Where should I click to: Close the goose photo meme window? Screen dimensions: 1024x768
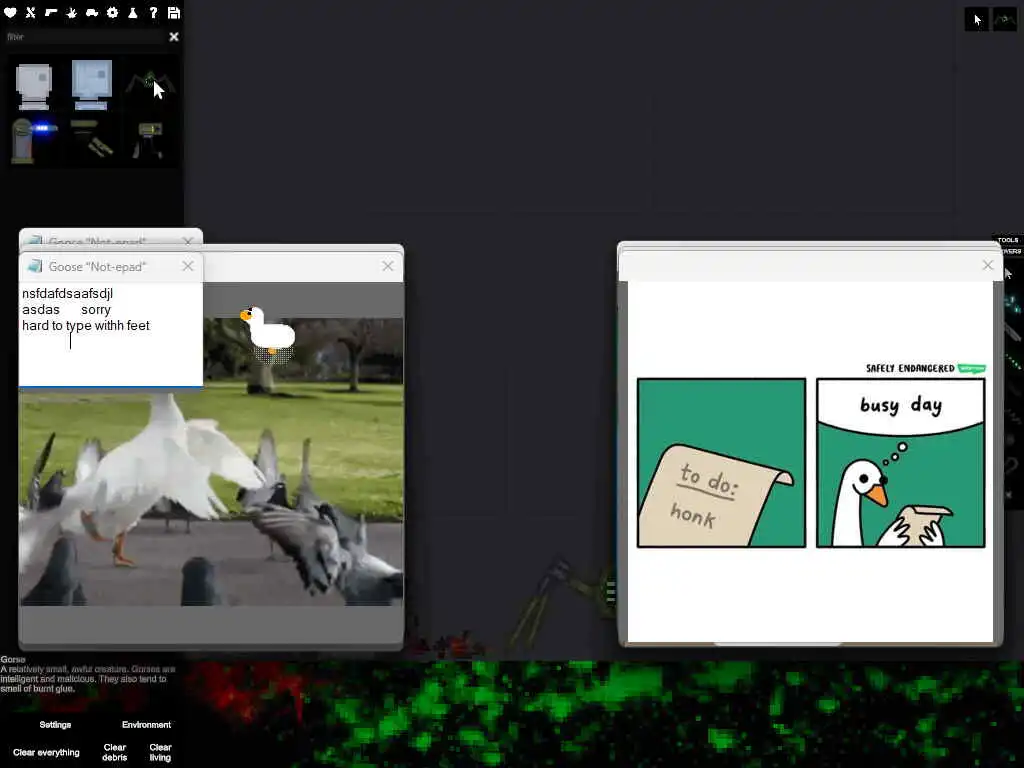coord(388,266)
